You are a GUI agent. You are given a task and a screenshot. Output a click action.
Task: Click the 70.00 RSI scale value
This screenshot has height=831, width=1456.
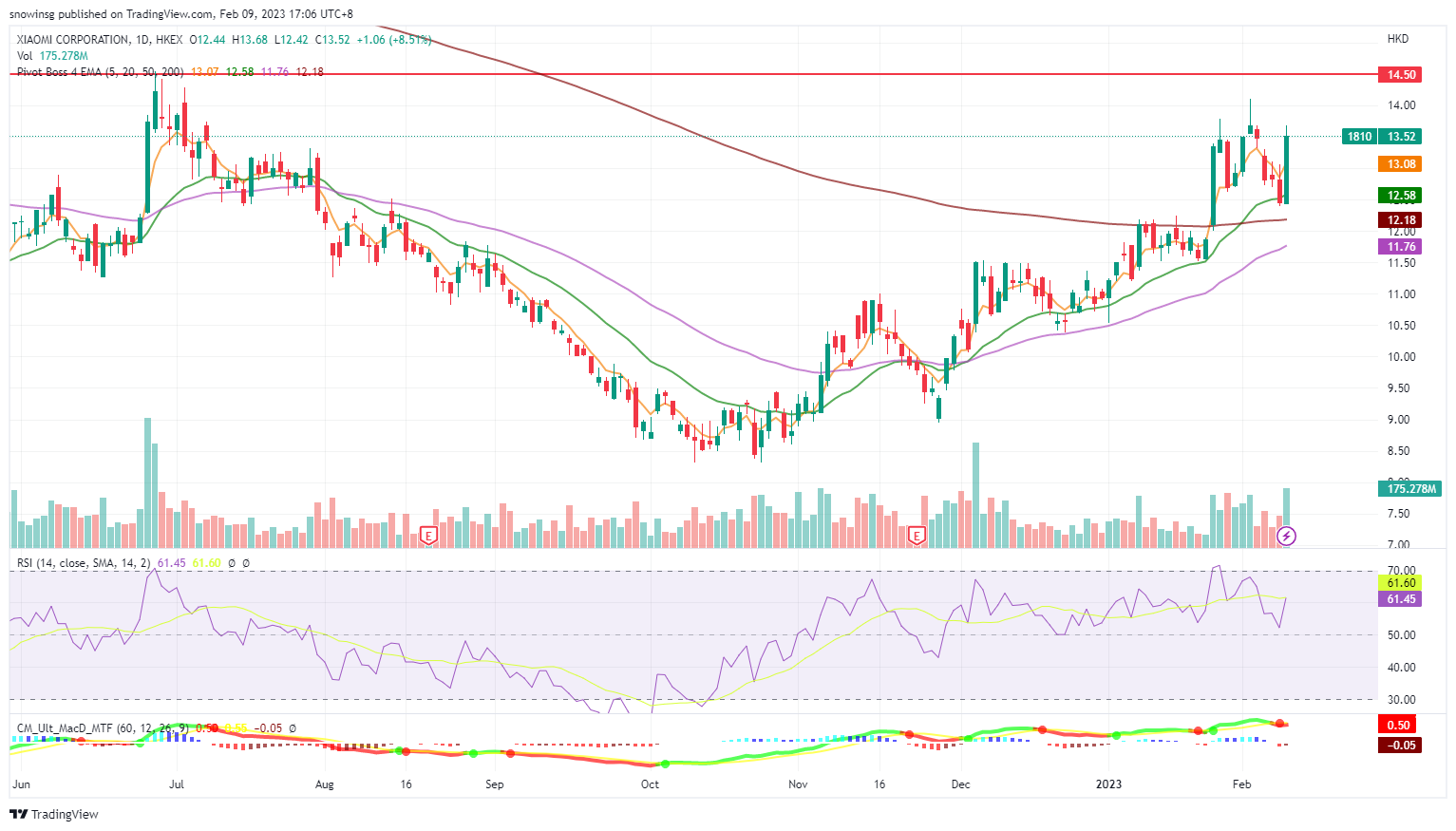click(1401, 571)
